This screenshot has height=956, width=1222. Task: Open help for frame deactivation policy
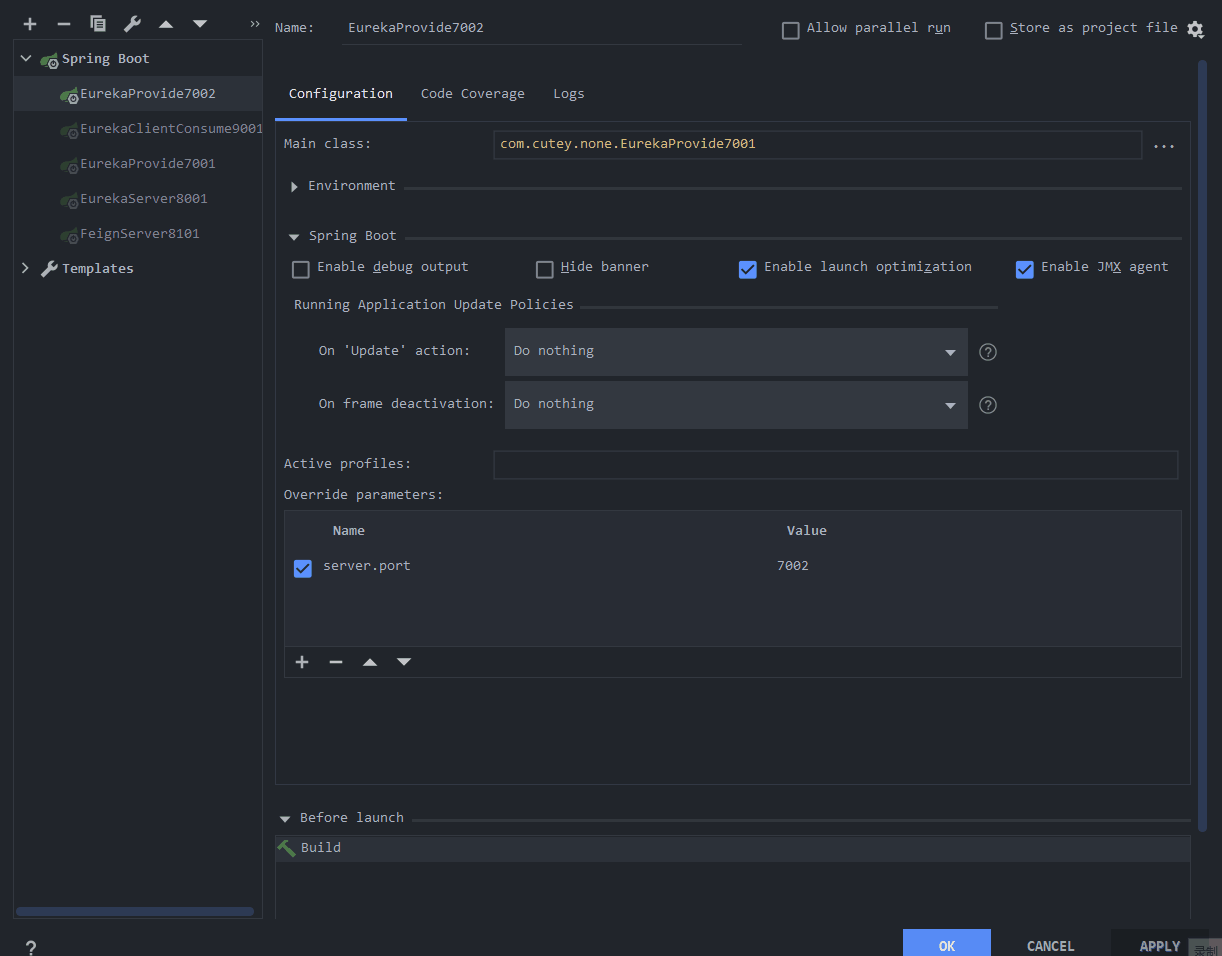click(988, 405)
